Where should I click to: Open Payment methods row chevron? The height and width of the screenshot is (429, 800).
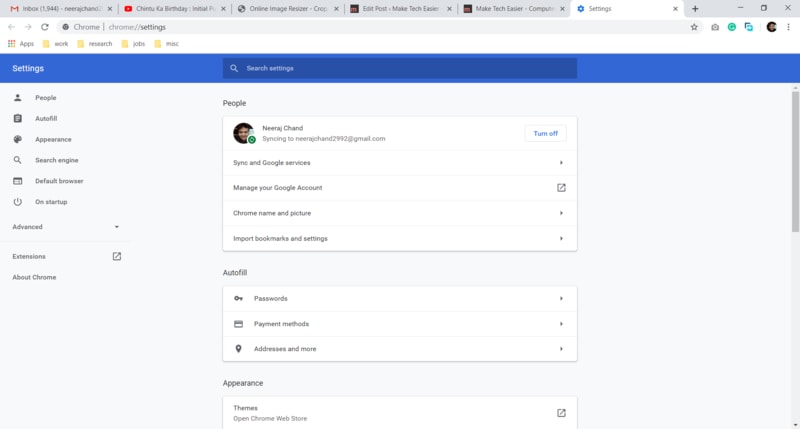pos(561,324)
